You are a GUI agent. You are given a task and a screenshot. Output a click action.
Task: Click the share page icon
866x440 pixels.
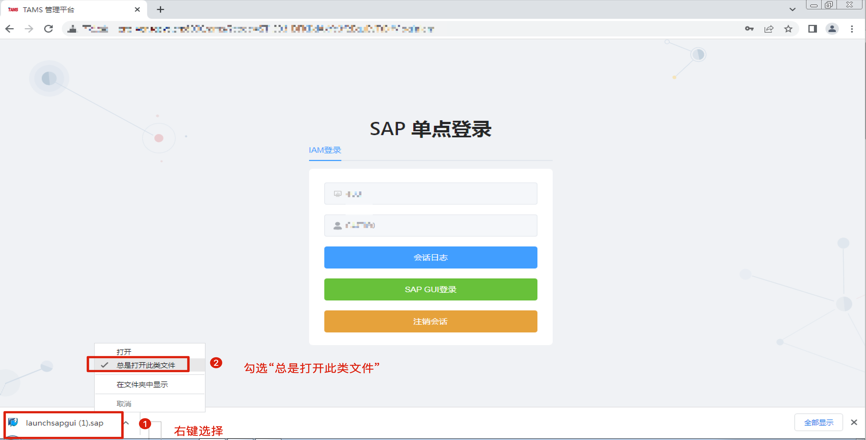click(x=769, y=29)
